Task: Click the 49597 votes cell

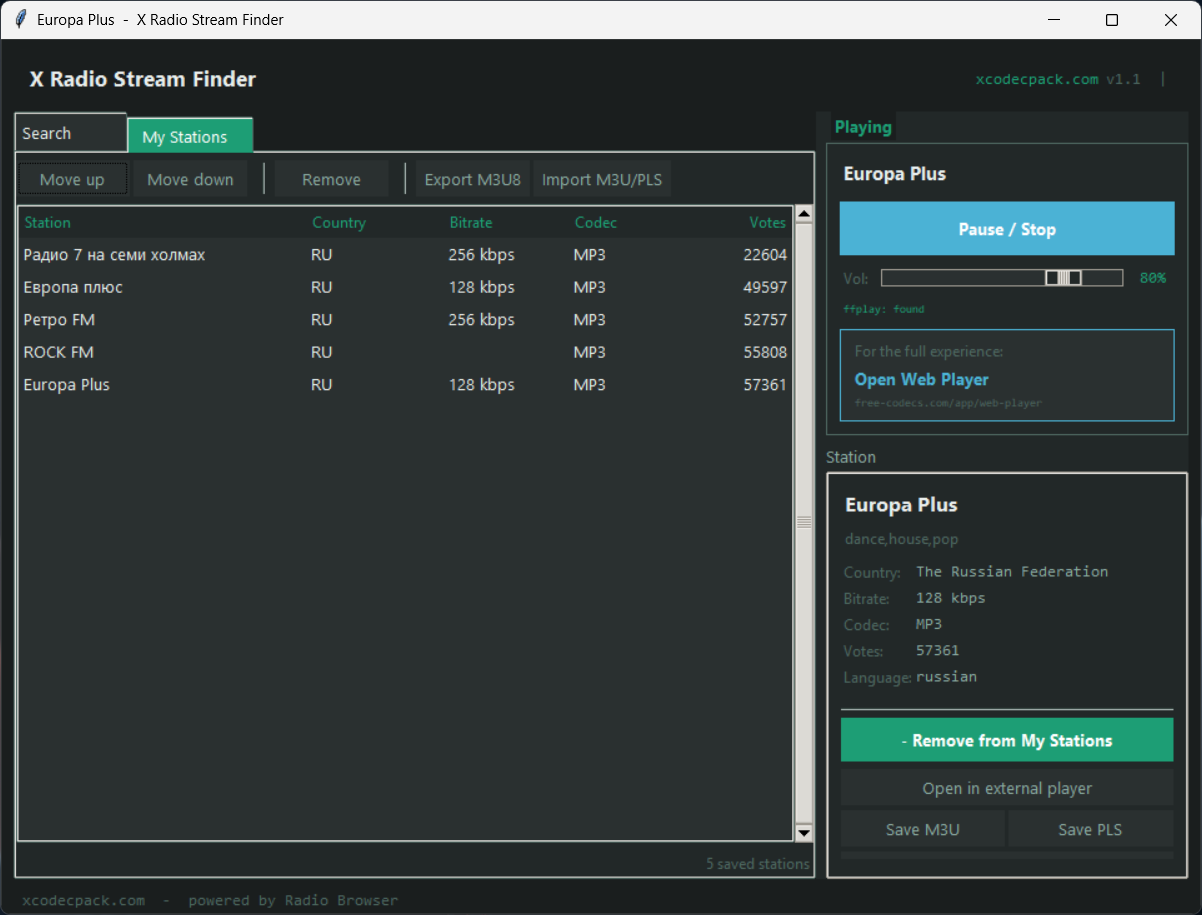Action: 765,287
